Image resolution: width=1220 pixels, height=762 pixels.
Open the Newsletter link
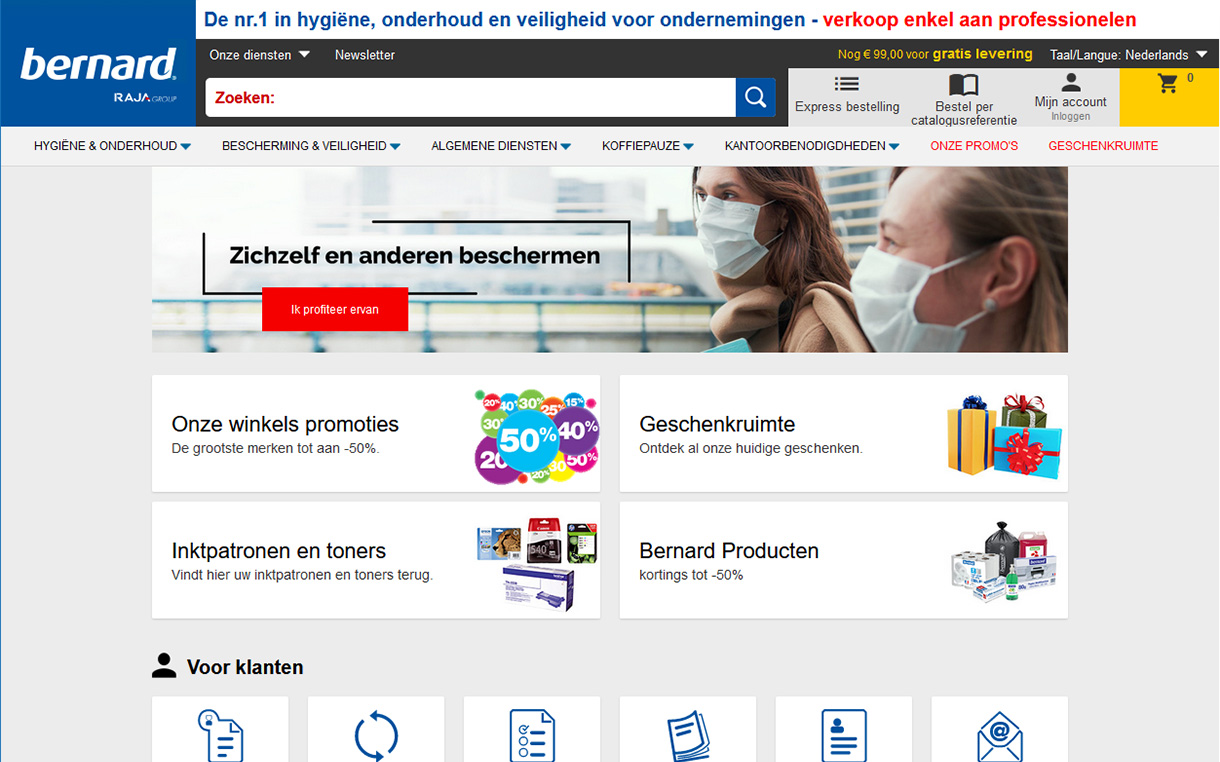pos(364,55)
